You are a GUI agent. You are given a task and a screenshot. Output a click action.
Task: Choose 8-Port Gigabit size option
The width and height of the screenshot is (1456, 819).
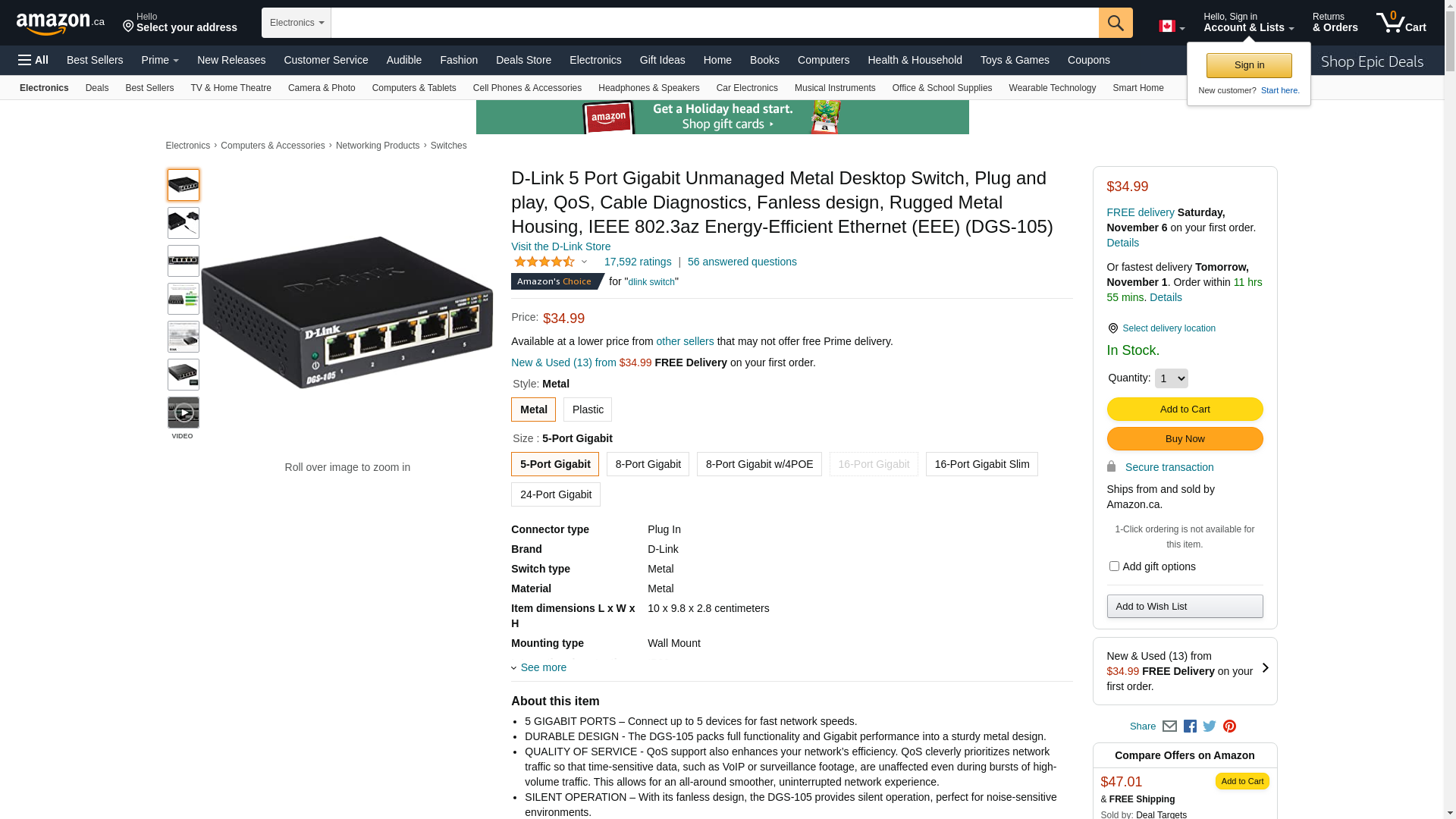[x=648, y=464]
